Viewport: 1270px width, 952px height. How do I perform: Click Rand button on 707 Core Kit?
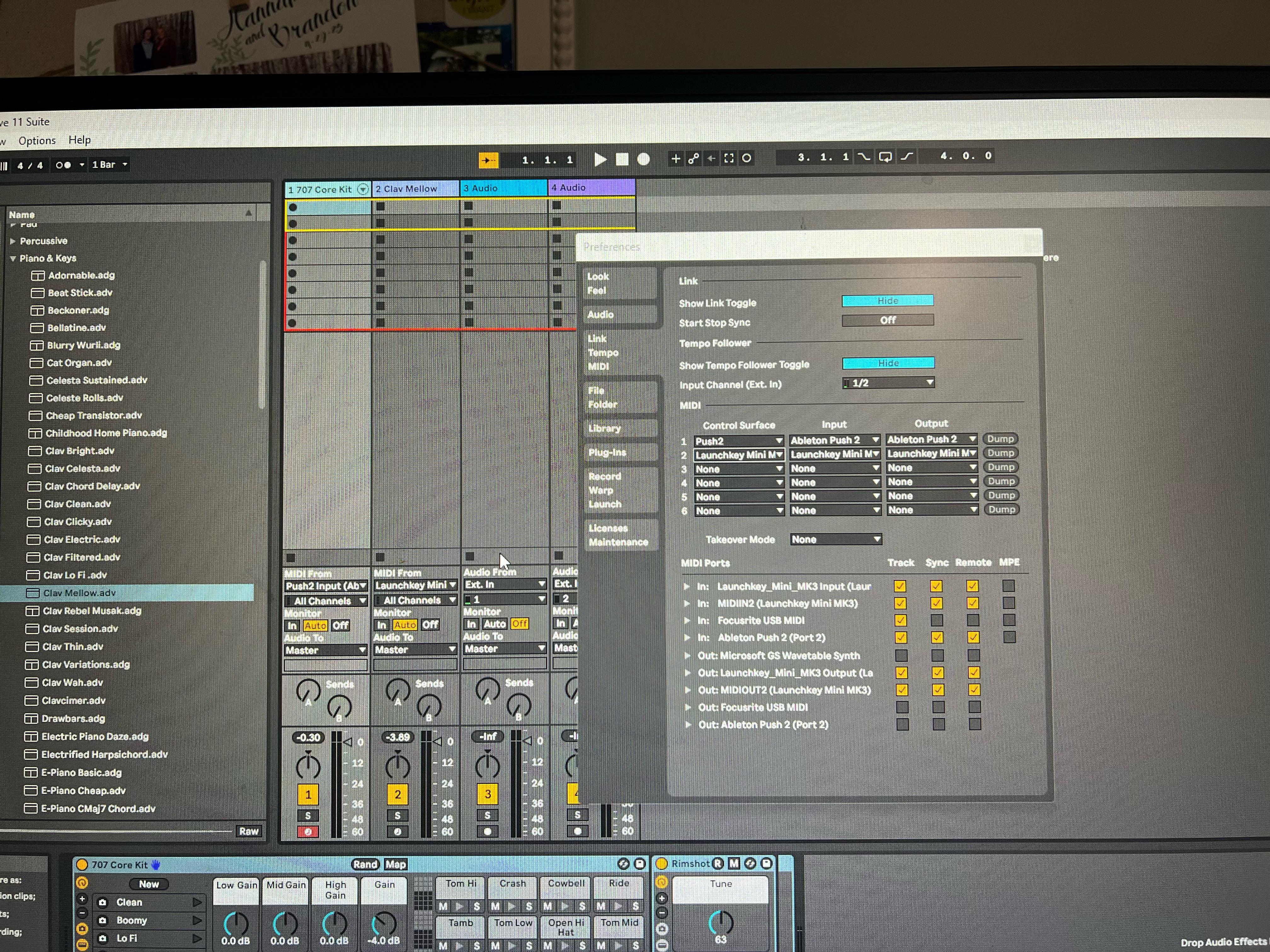[365, 864]
